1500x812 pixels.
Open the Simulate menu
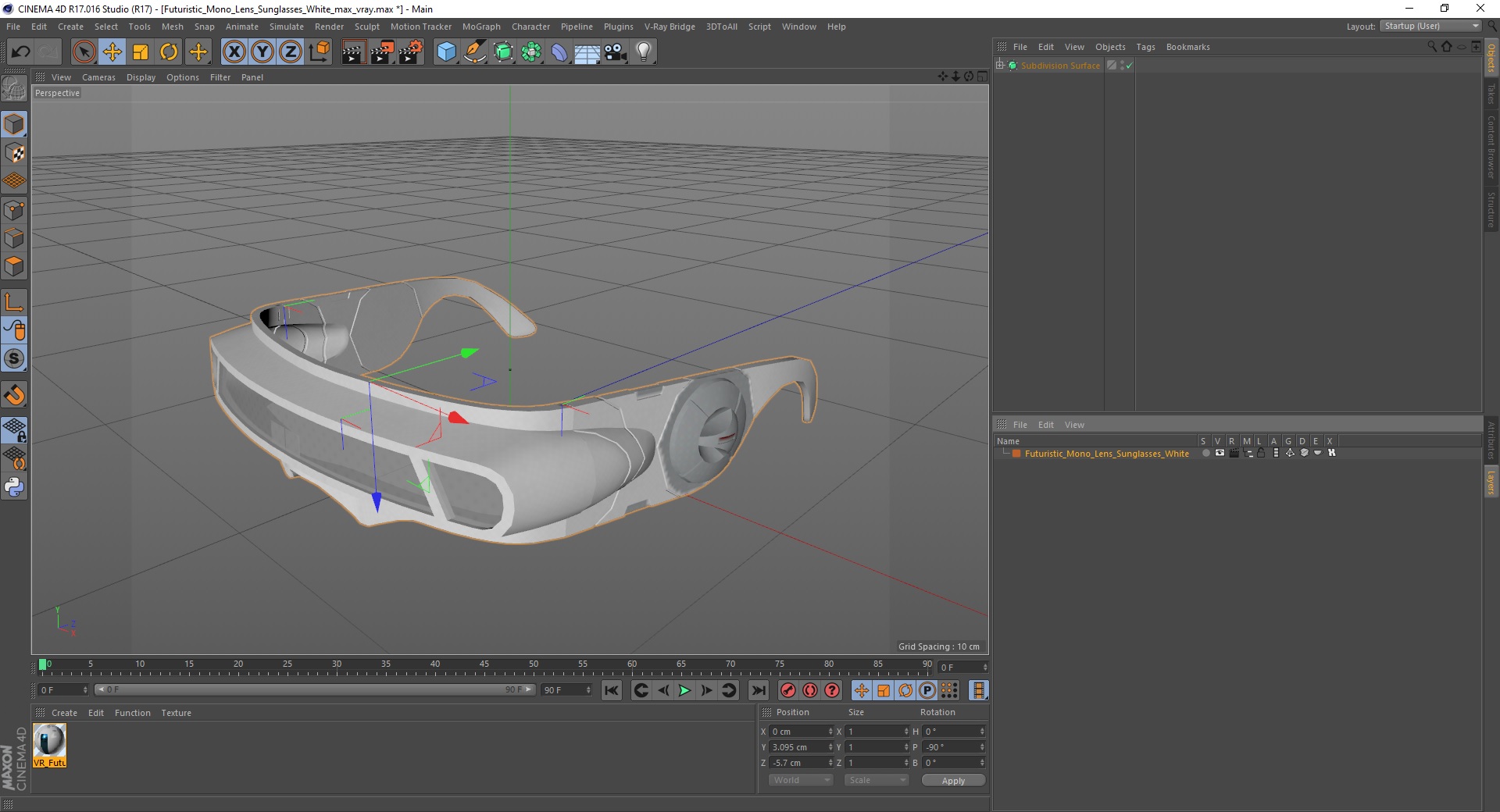(x=287, y=27)
